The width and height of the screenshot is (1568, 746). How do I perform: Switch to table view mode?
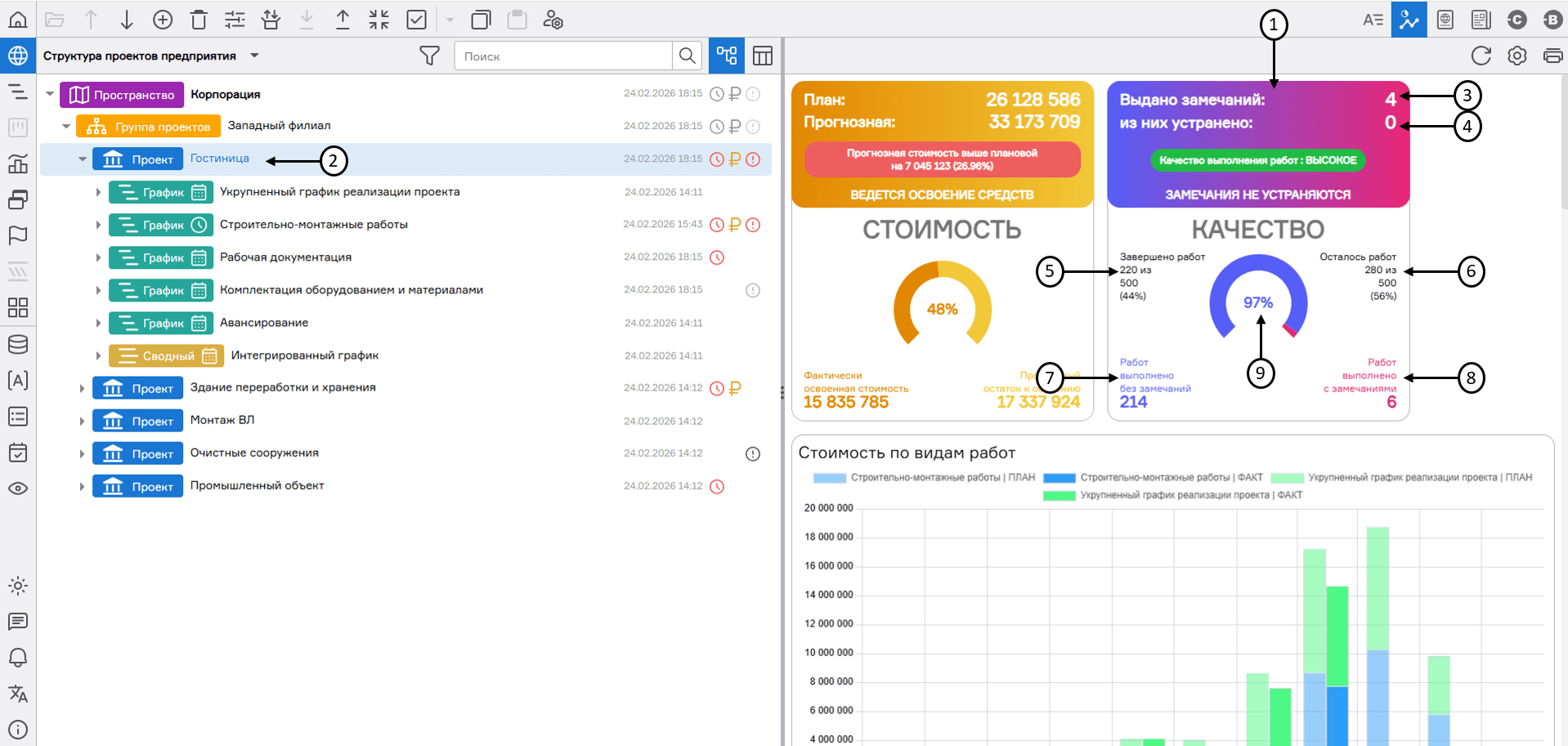click(762, 56)
